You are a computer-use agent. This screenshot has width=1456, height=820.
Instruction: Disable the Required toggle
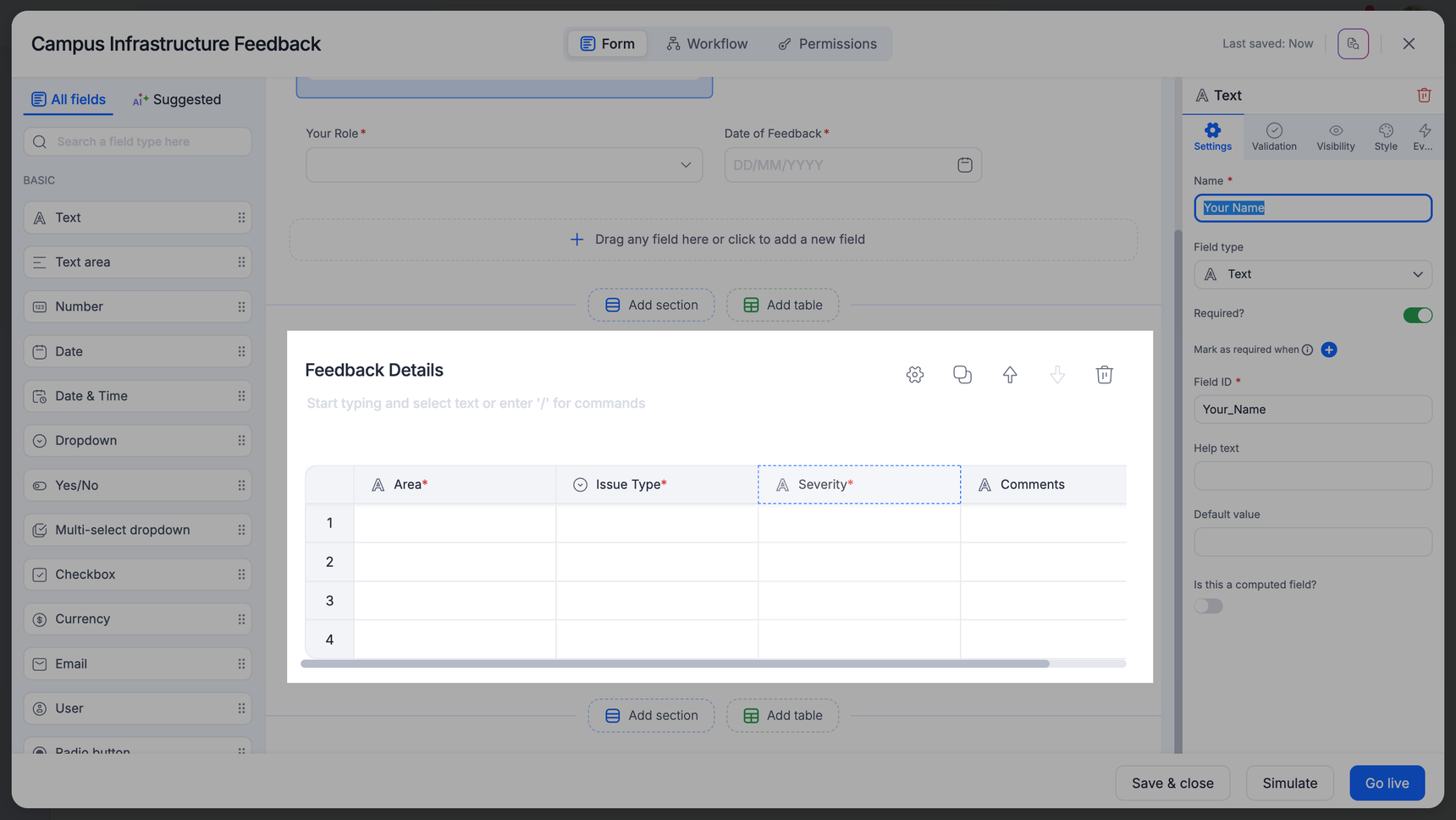(x=1417, y=315)
